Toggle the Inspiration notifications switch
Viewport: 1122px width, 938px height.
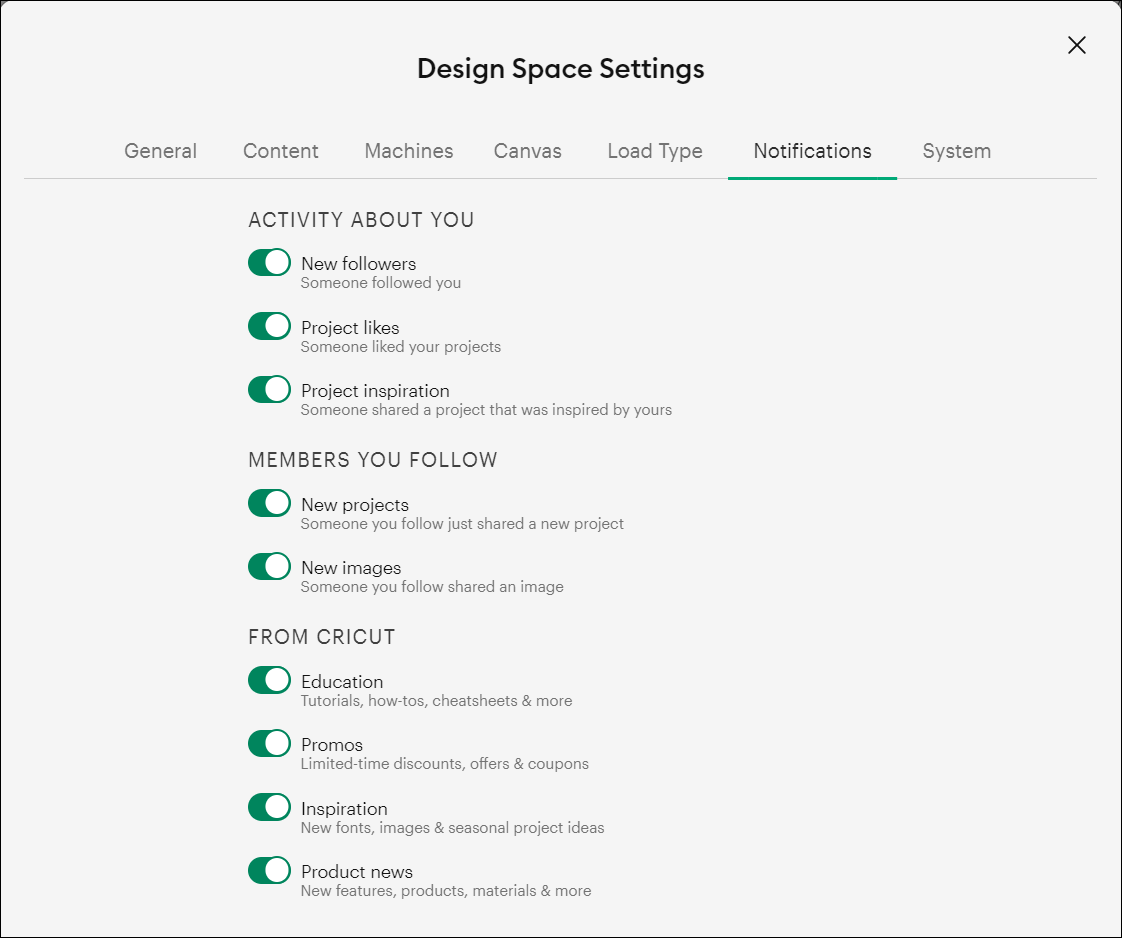[x=269, y=807]
